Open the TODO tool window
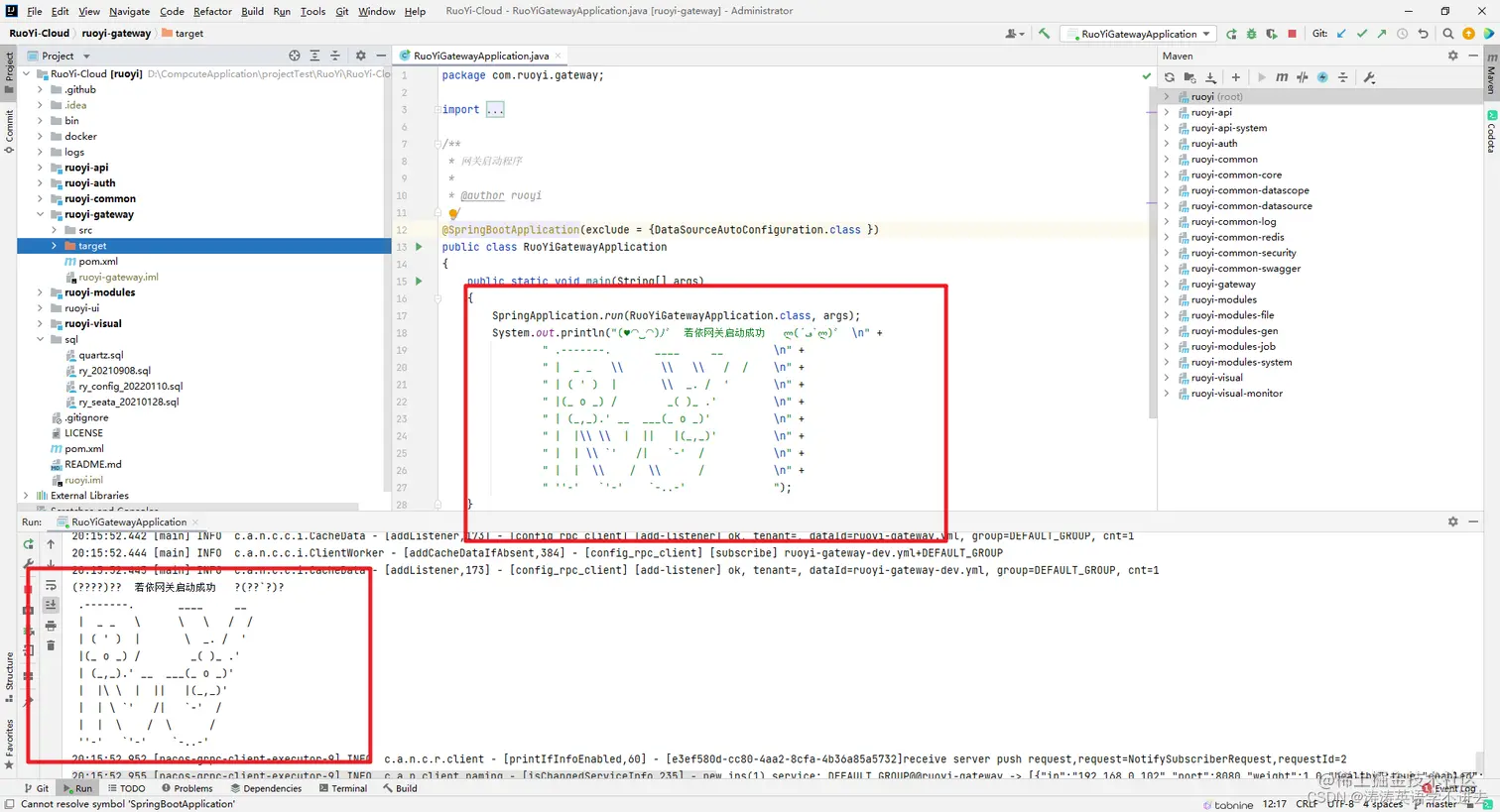Image resolution: width=1500 pixels, height=812 pixels. point(126,788)
